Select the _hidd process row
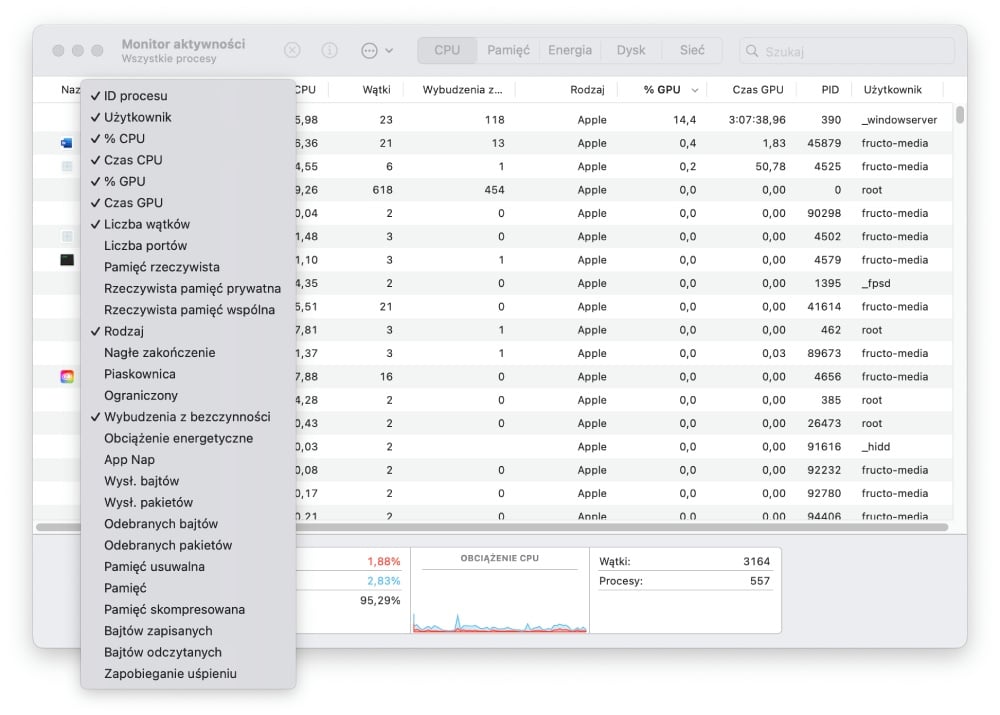Screen dimensions: 1000x715 click(x=492, y=446)
